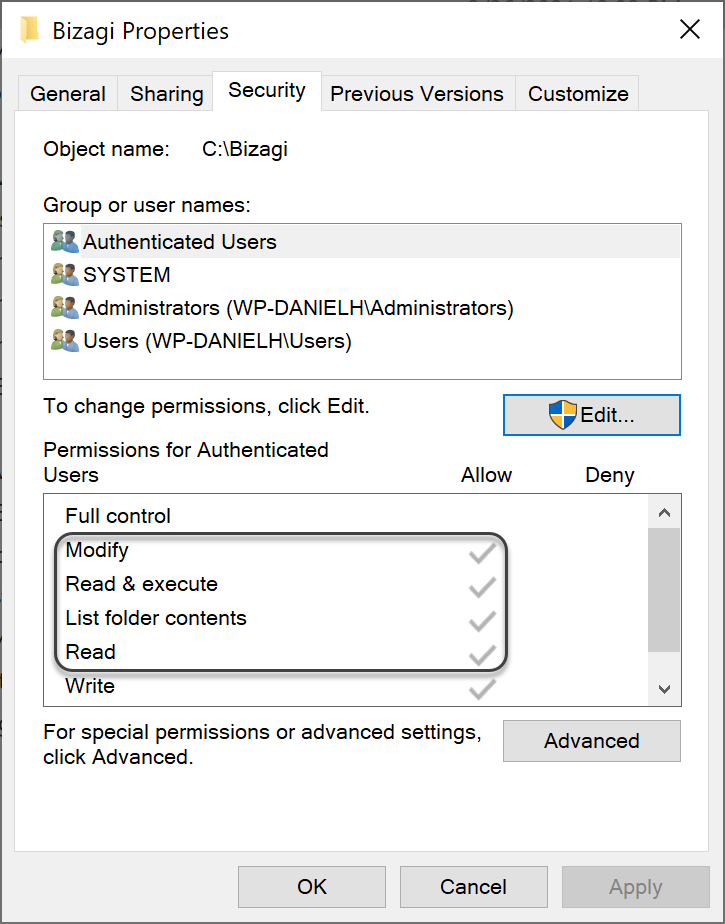
Task: Click the Read permission label
Action: coord(91,652)
